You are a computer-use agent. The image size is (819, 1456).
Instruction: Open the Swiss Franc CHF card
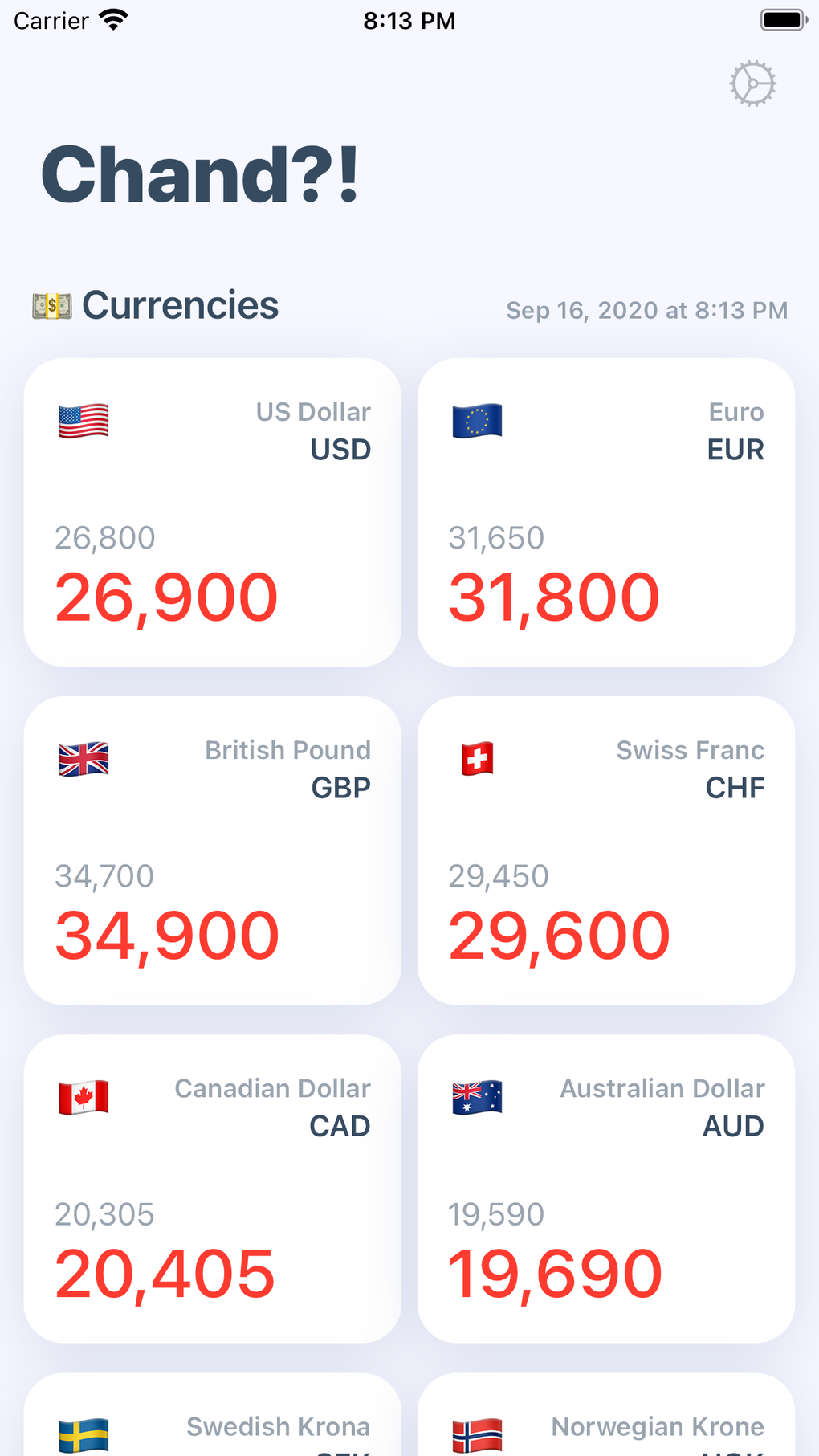click(x=606, y=850)
